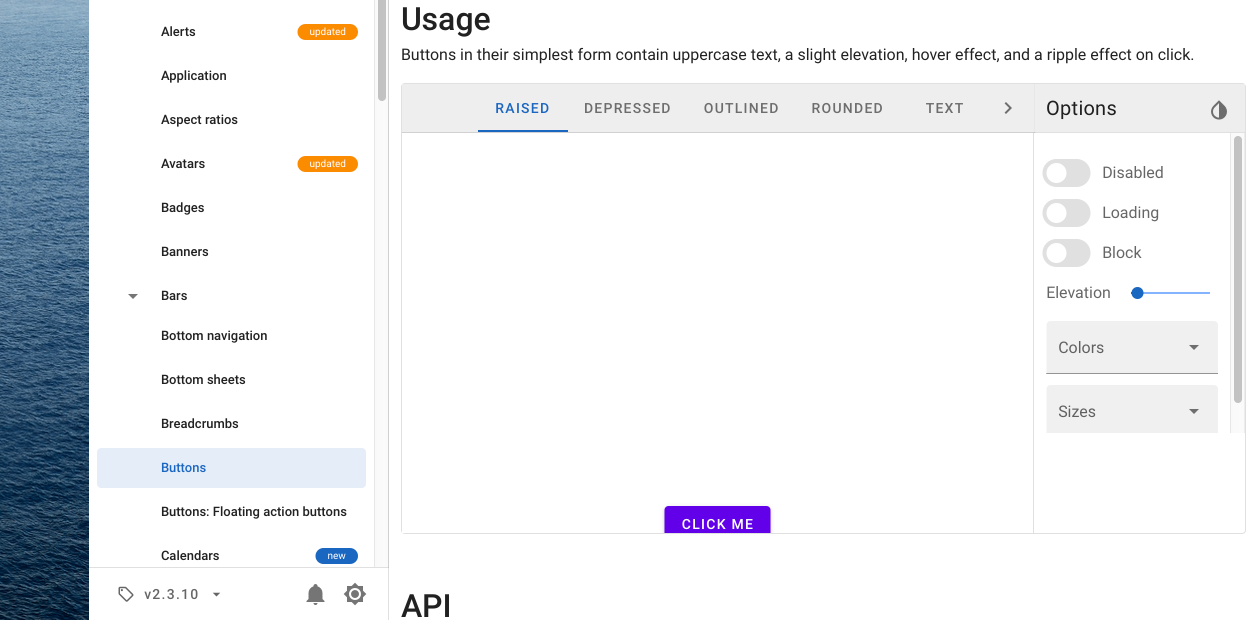1256x620 pixels.
Task: Collapse the Bars section in the sidebar
Action: point(133,295)
